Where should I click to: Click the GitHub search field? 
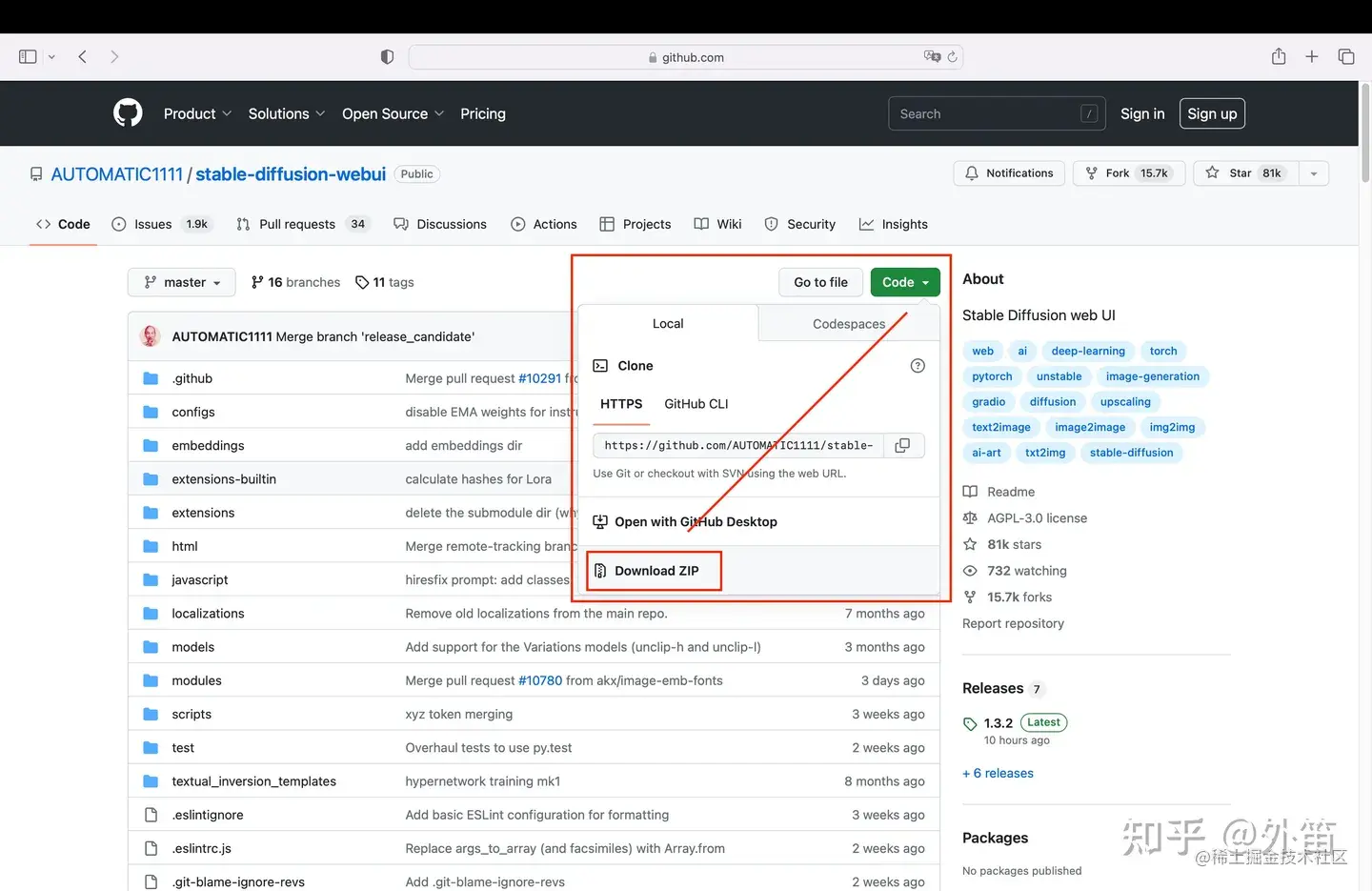(x=997, y=113)
